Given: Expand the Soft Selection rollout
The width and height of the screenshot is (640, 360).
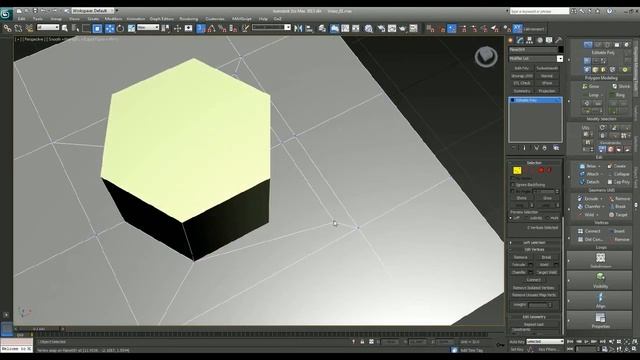Looking at the screenshot, I should point(534,242).
